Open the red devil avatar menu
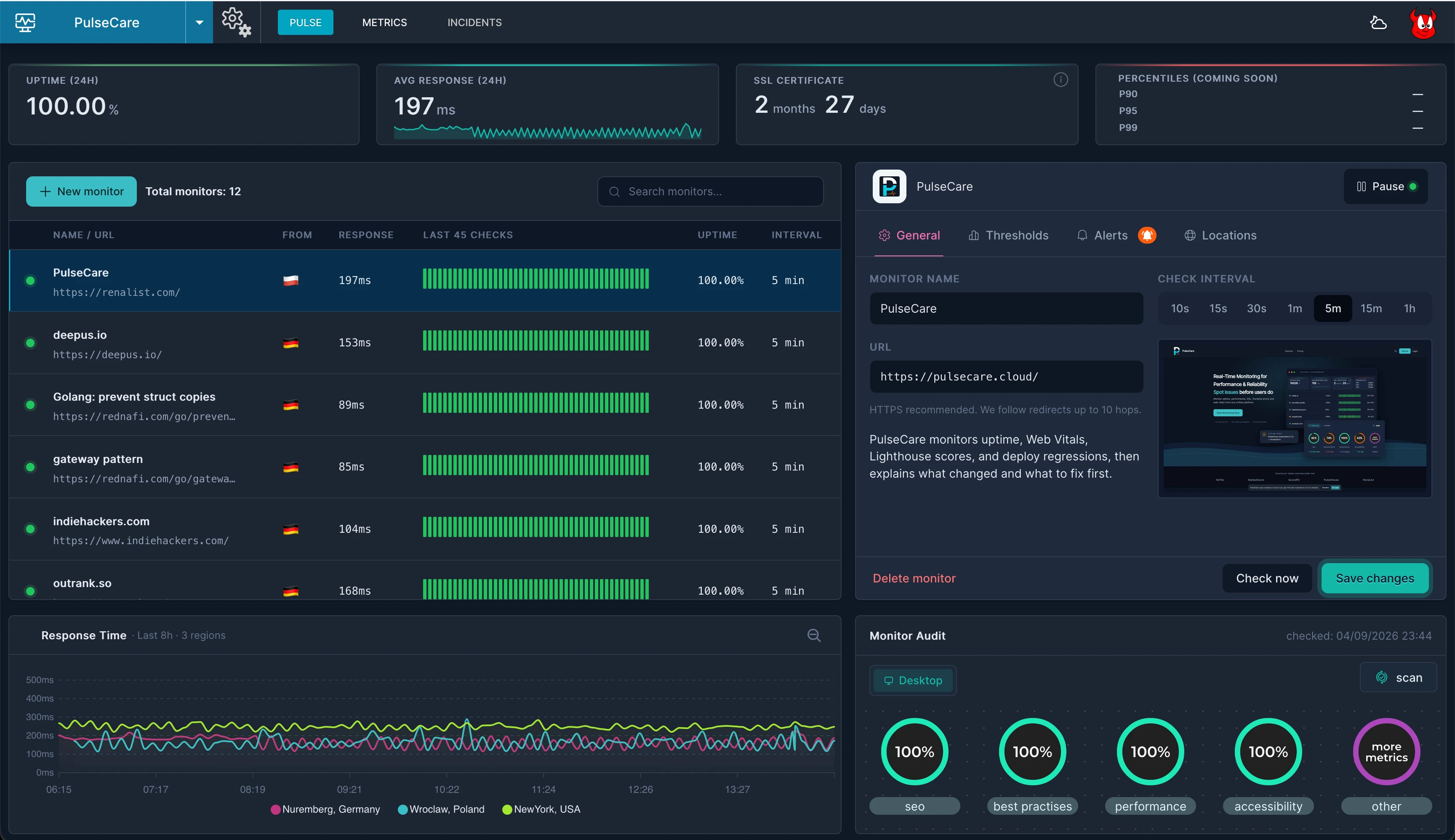This screenshot has height=840, width=1455. pos(1423,22)
